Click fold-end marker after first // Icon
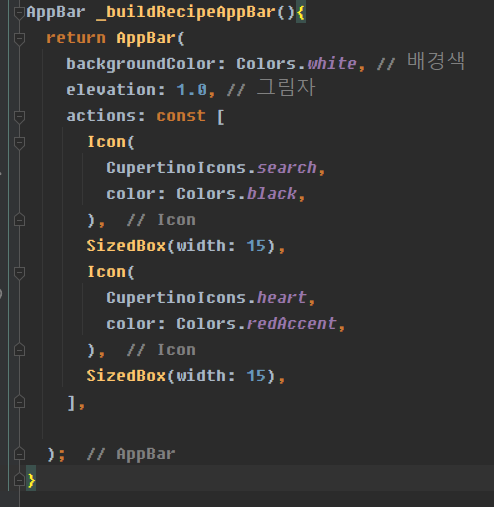 click(19, 220)
